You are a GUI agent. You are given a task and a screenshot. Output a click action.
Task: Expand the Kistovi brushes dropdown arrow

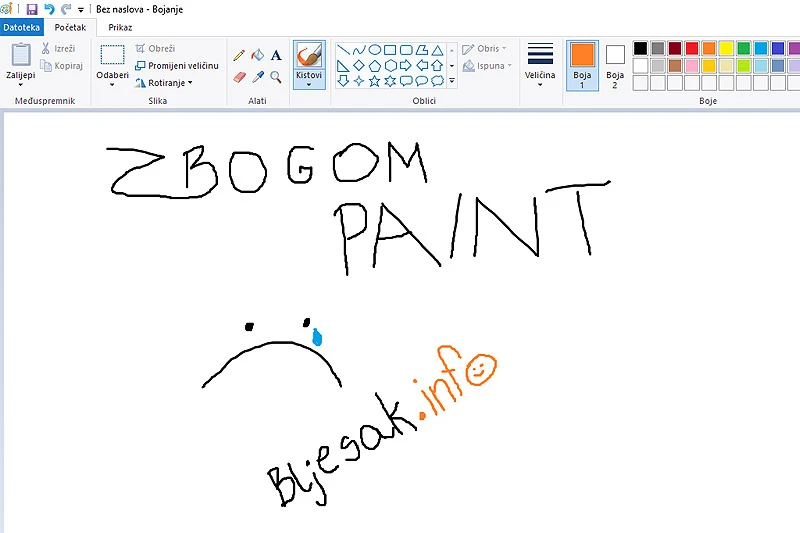pos(309,85)
